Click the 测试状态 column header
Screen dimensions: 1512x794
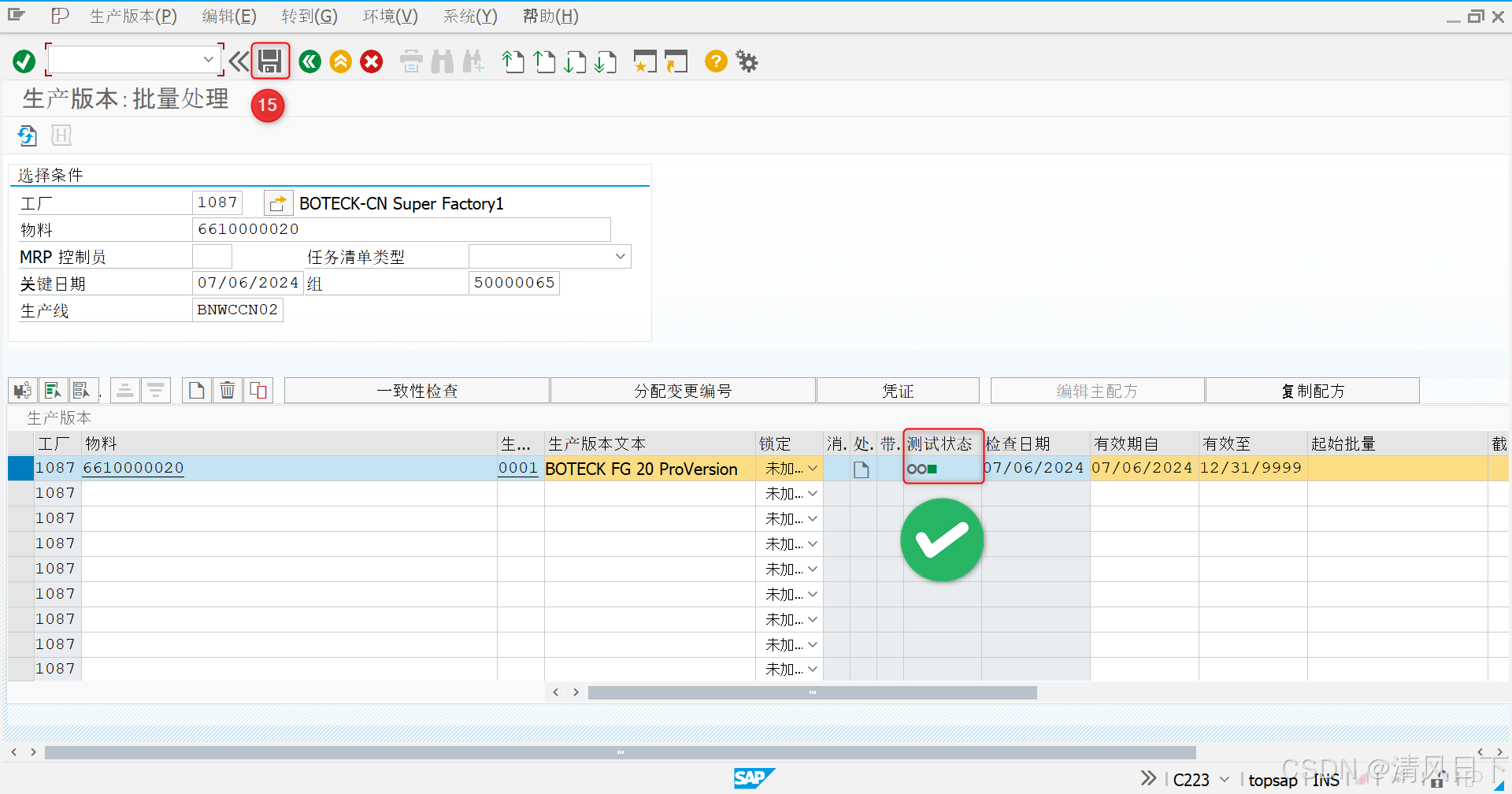click(942, 443)
